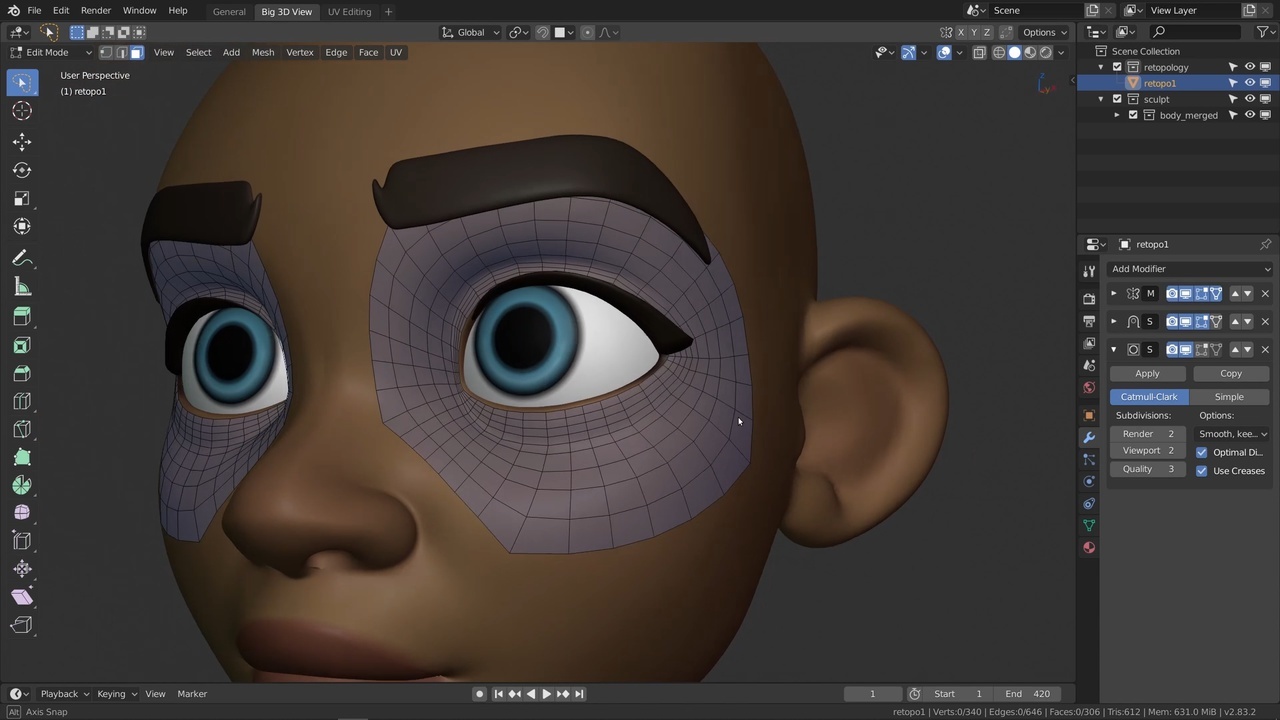Image resolution: width=1280 pixels, height=720 pixels.
Task: Disable the Use Creases checkbox
Action: pyautogui.click(x=1202, y=470)
